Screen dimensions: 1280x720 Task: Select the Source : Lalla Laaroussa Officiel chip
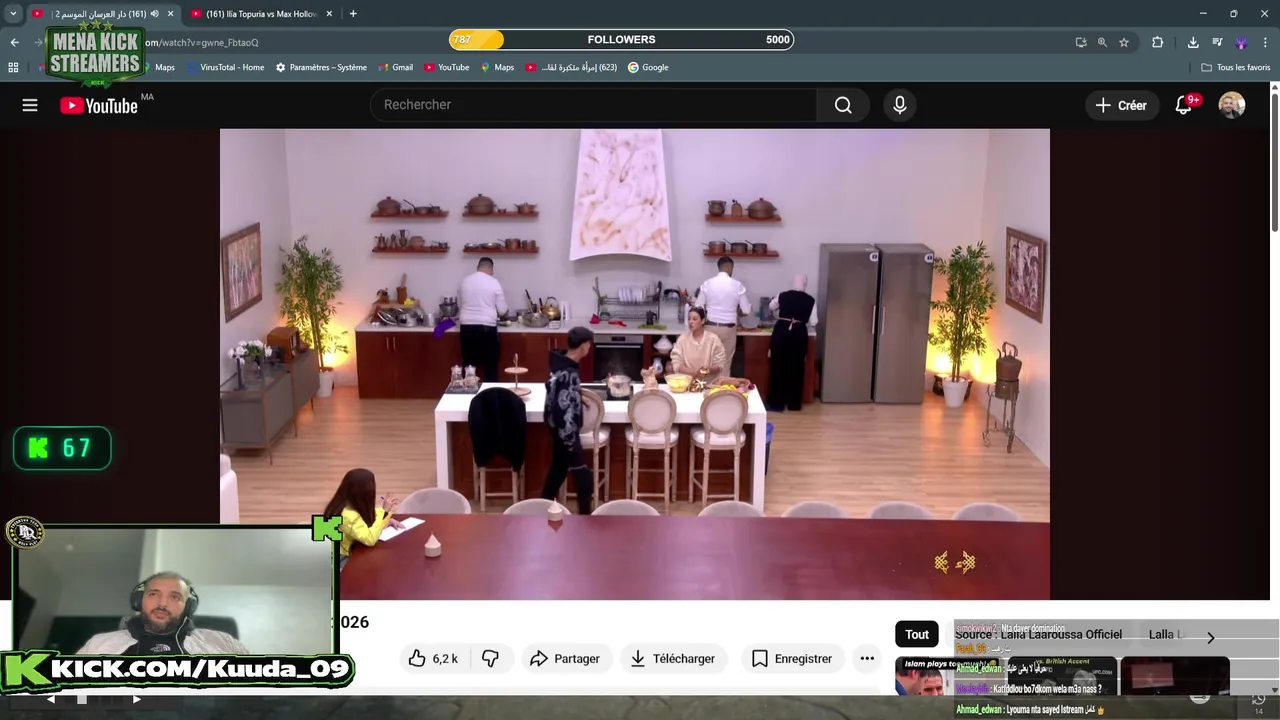[1038, 634]
